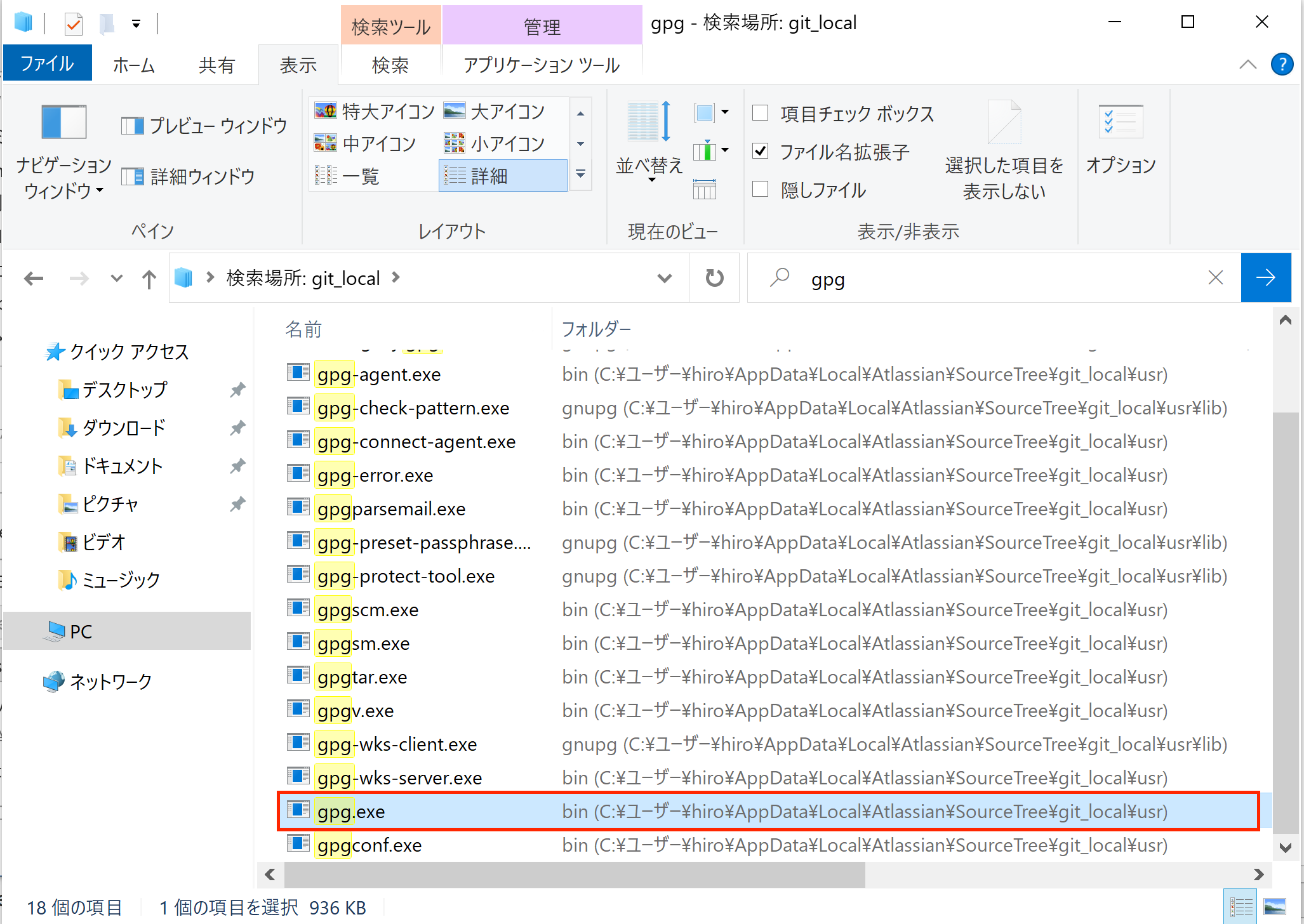
Task: Select the gpgconf.exe file row
Action: click(x=368, y=845)
